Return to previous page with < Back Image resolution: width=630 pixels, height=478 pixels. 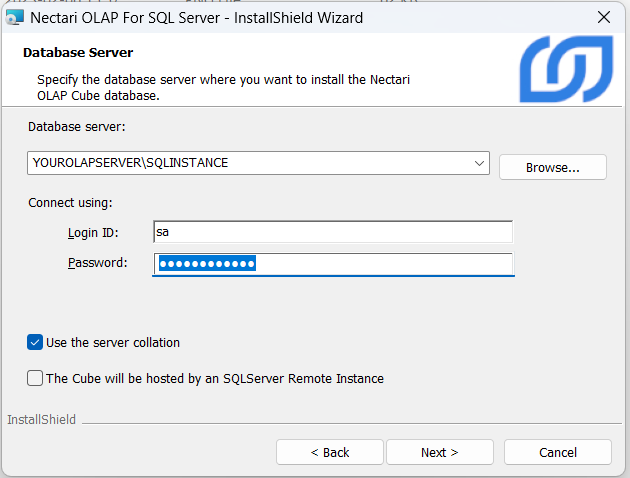[330, 452]
